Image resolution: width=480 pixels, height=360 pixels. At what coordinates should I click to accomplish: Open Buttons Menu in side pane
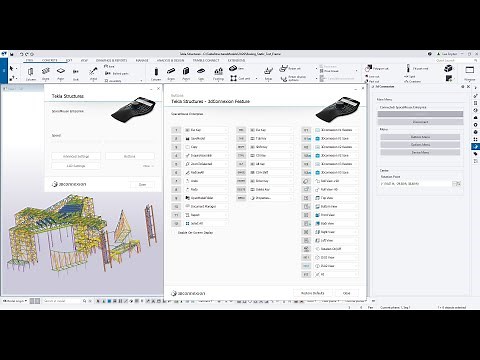[x=420, y=137]
